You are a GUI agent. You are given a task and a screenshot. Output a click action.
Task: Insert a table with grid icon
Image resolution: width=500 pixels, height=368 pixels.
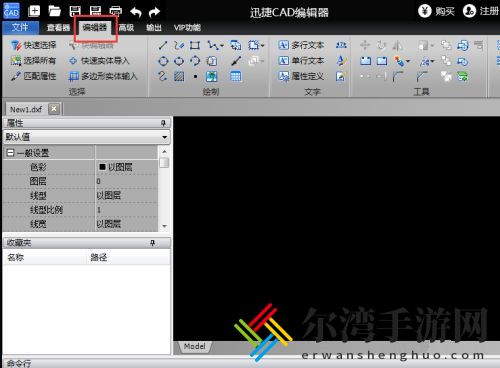[x=236, y=77]
